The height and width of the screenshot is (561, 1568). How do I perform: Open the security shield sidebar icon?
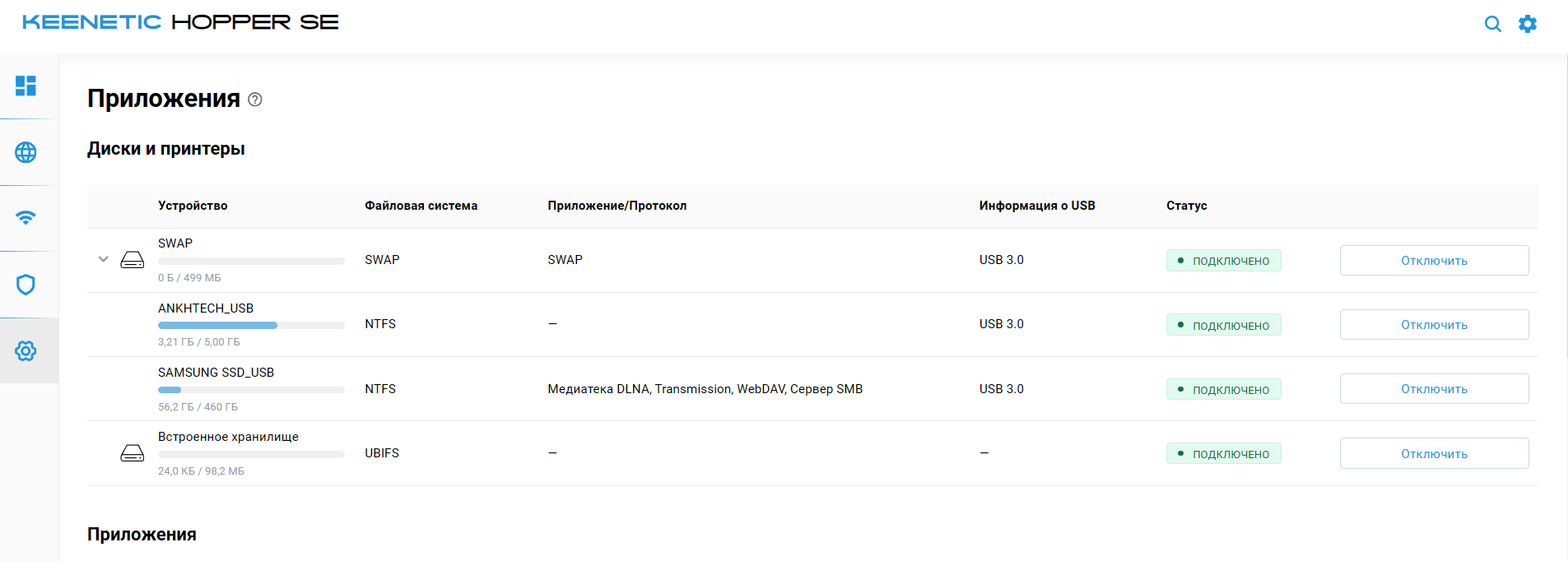click(26, 285)
